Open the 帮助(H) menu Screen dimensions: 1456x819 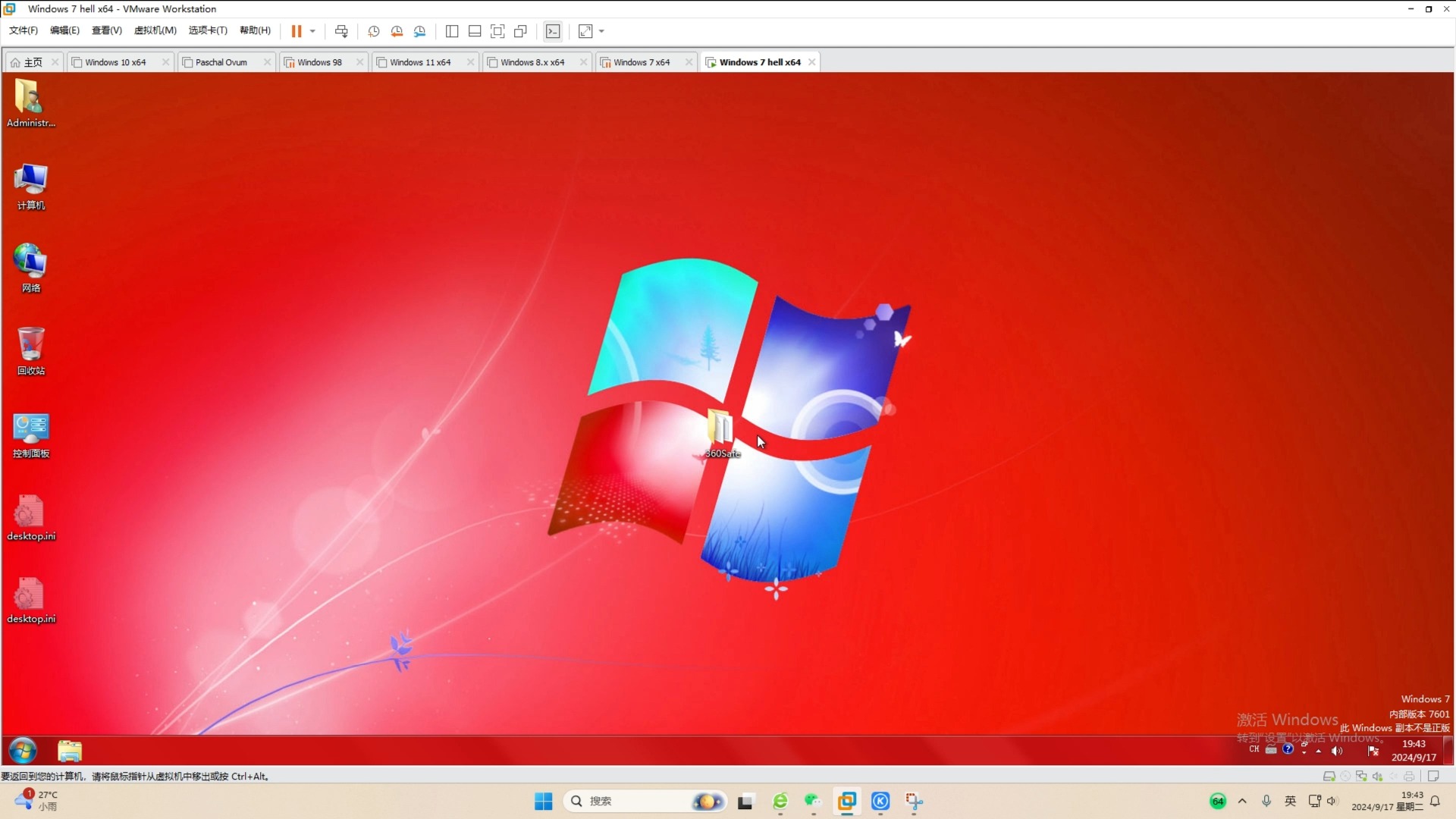[255, 30]
